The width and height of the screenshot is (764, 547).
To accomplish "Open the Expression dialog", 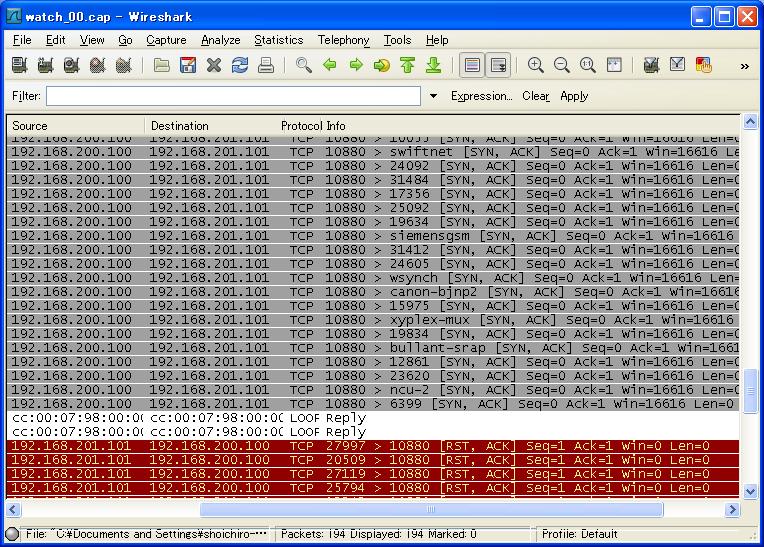I will point(481,96).
